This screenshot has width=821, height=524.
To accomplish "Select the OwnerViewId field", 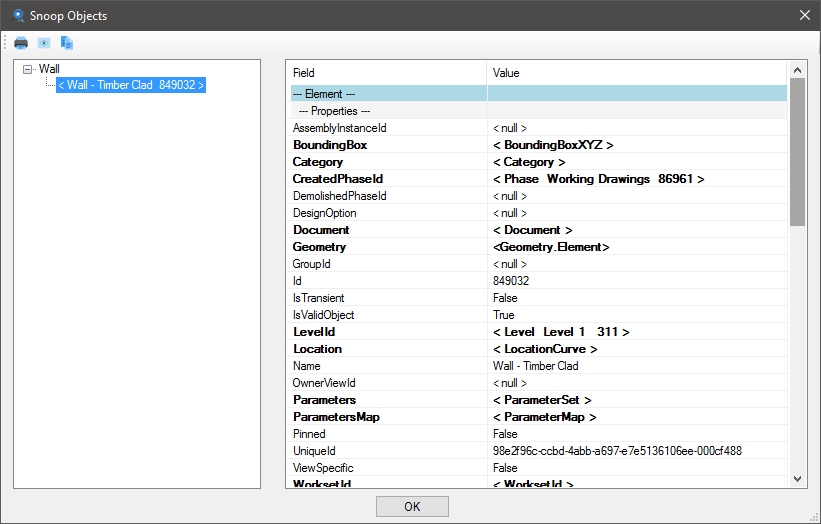I will click(324, 383).
